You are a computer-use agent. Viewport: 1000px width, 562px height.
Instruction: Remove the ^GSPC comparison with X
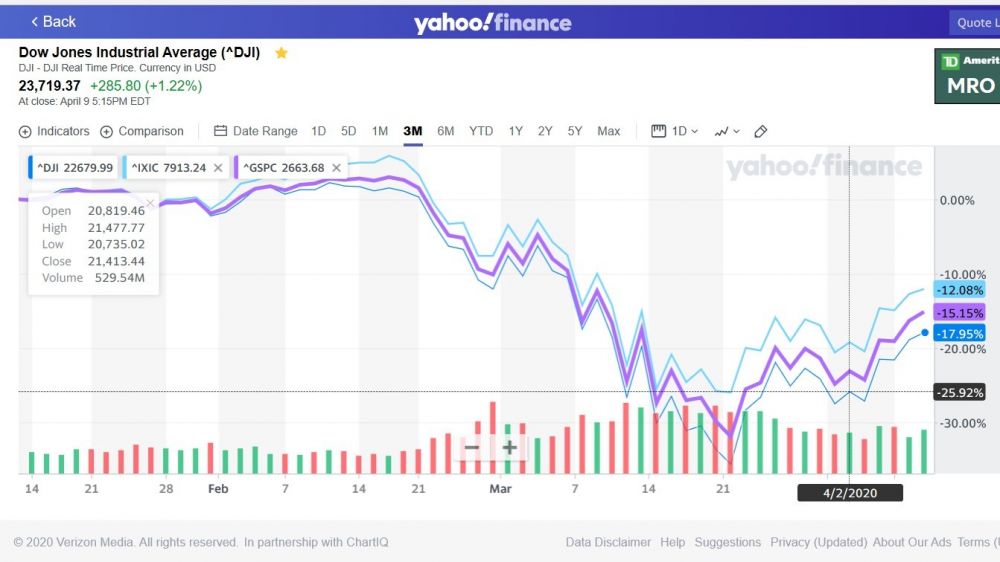click(x=336, y=168)
